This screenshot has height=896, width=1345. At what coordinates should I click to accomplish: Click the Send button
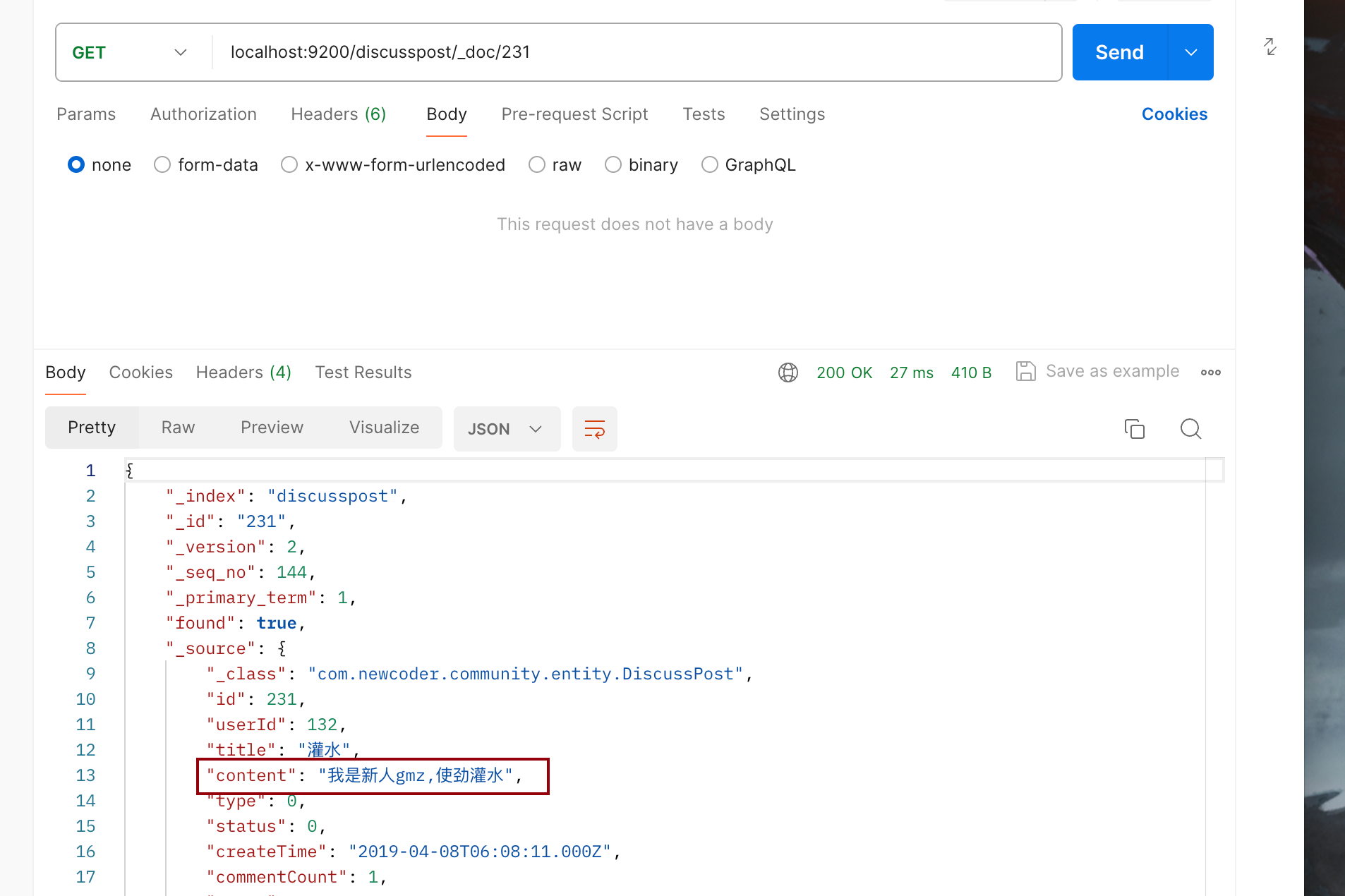coord(1120,52)
